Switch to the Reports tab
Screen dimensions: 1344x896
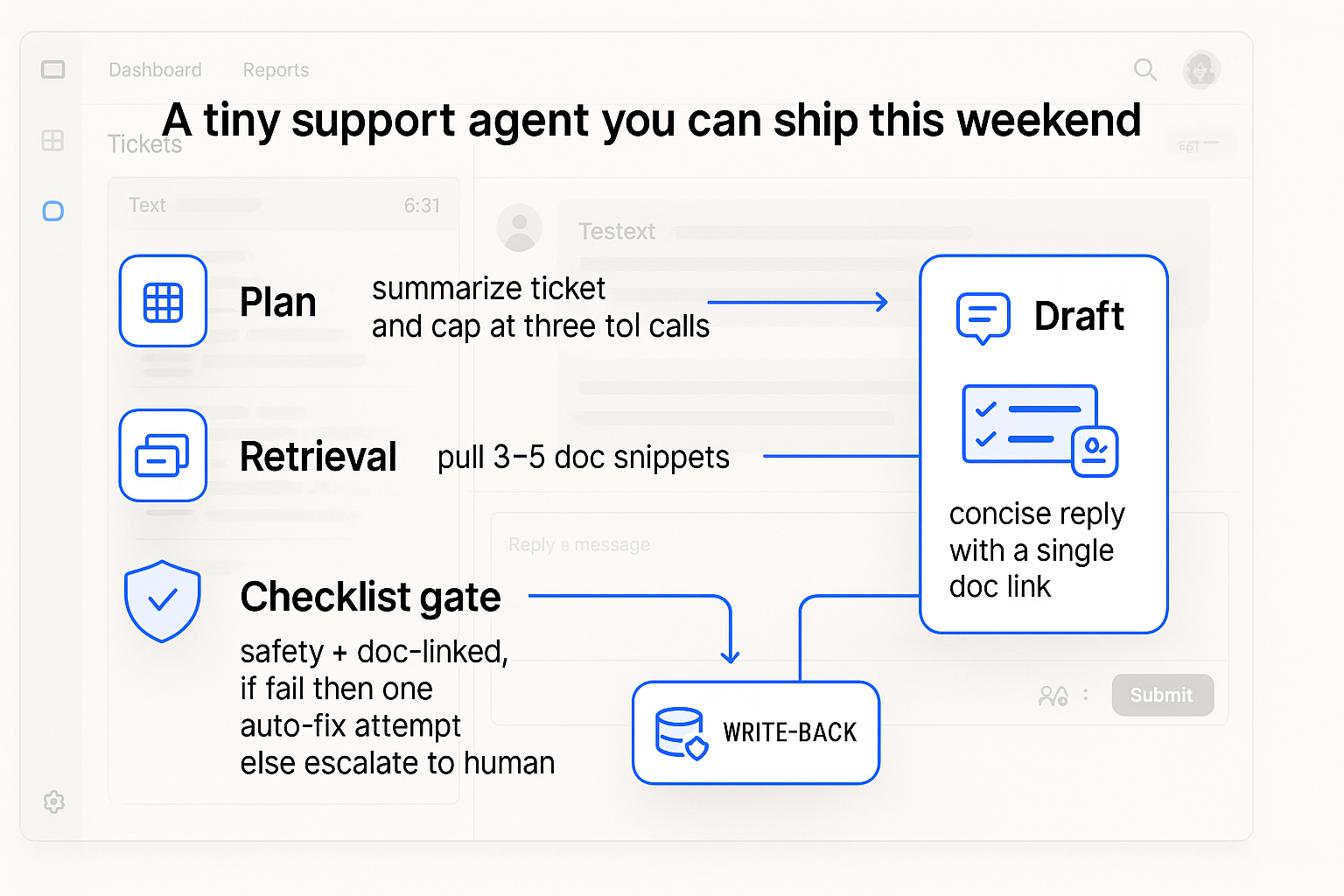click(x=276, y=70)
